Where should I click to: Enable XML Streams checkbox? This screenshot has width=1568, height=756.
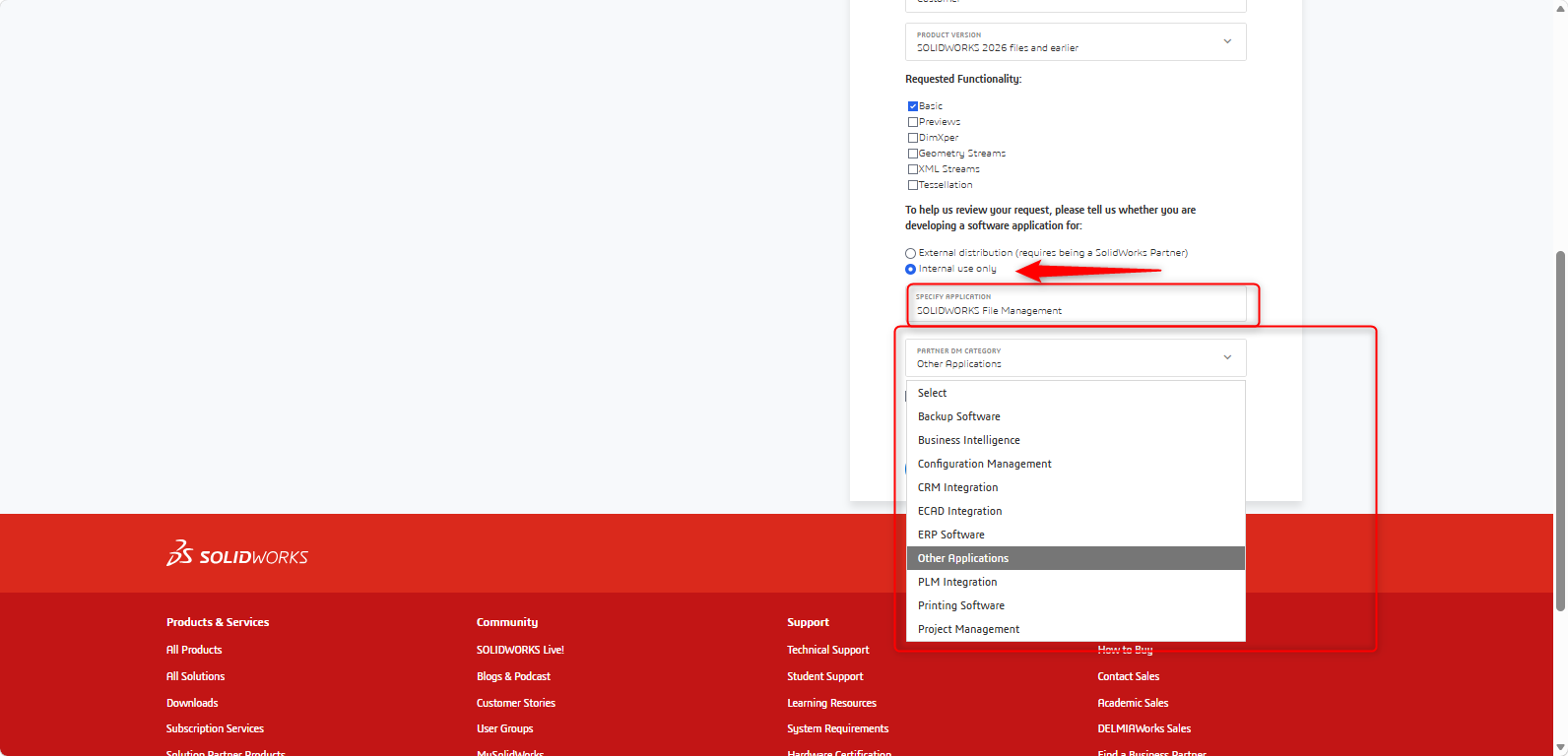tap(913, 169)
